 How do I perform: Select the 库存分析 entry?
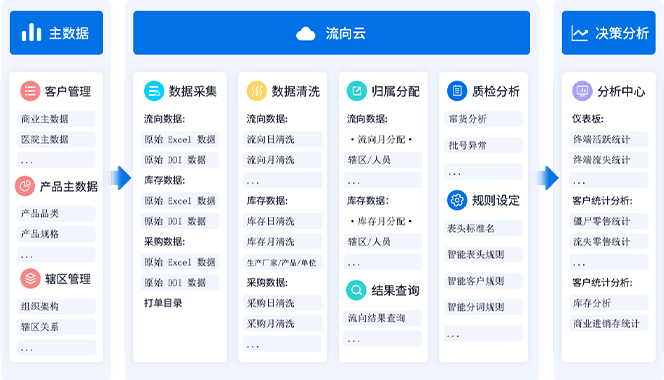click(609, 303)
